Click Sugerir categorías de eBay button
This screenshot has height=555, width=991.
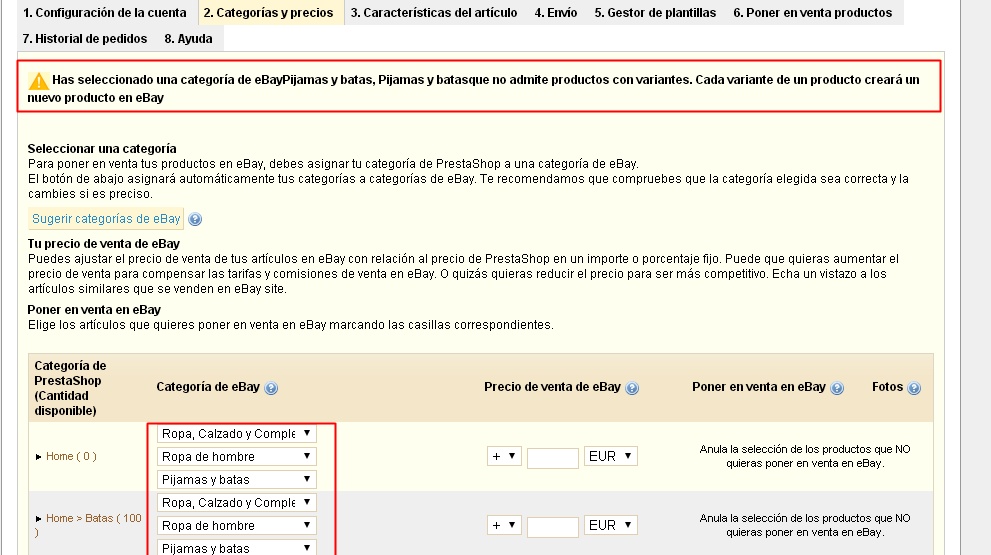point(106,219)
